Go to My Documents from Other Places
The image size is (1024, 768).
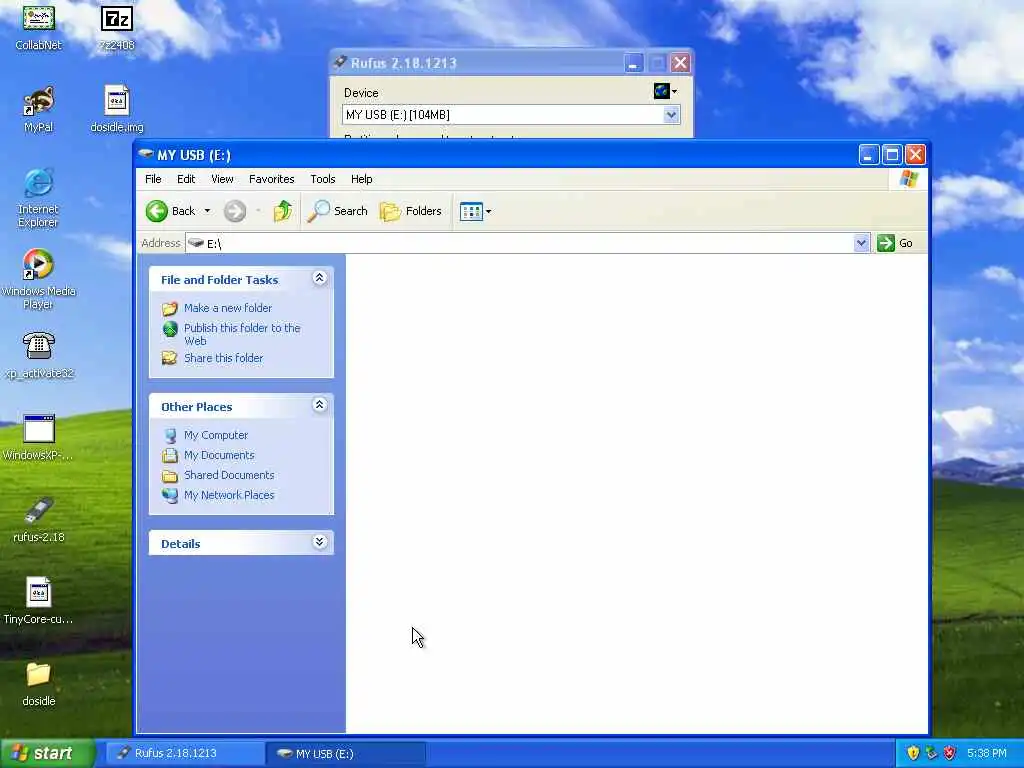[x=219, y=455]
